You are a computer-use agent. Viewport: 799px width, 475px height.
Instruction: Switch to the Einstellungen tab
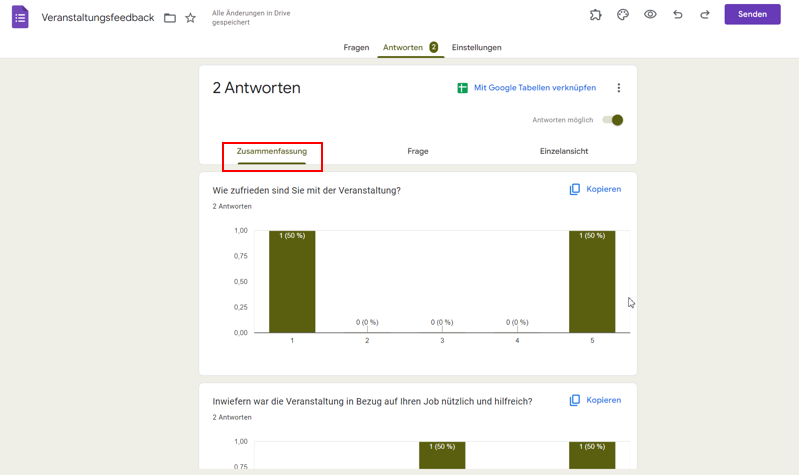pos(476,48)
